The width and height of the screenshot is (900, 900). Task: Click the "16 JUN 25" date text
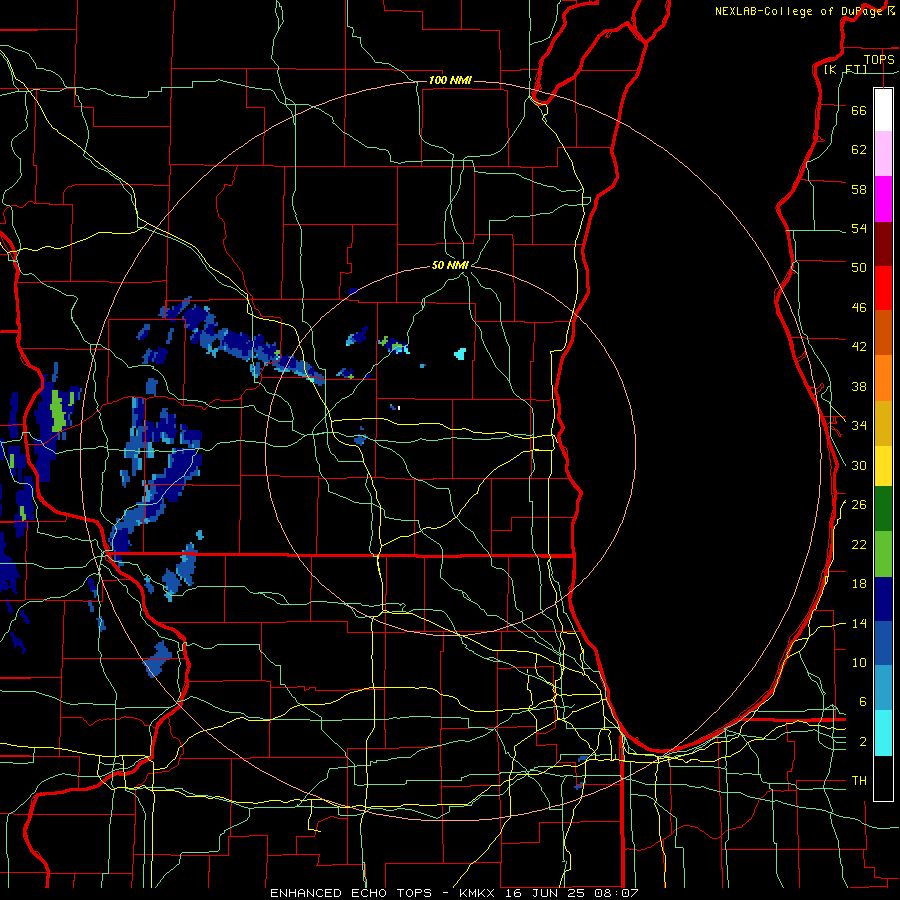(x=545, y=893)
